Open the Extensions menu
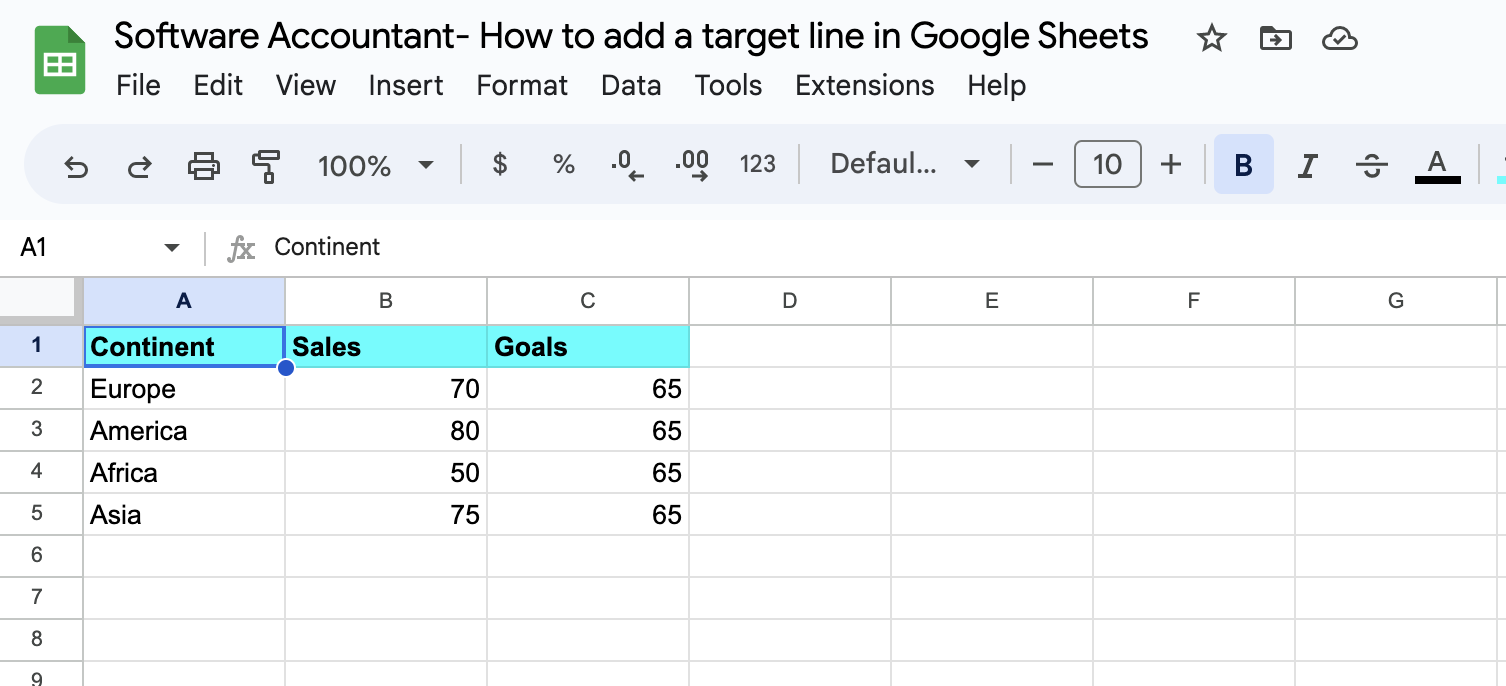 click(865, 86)
